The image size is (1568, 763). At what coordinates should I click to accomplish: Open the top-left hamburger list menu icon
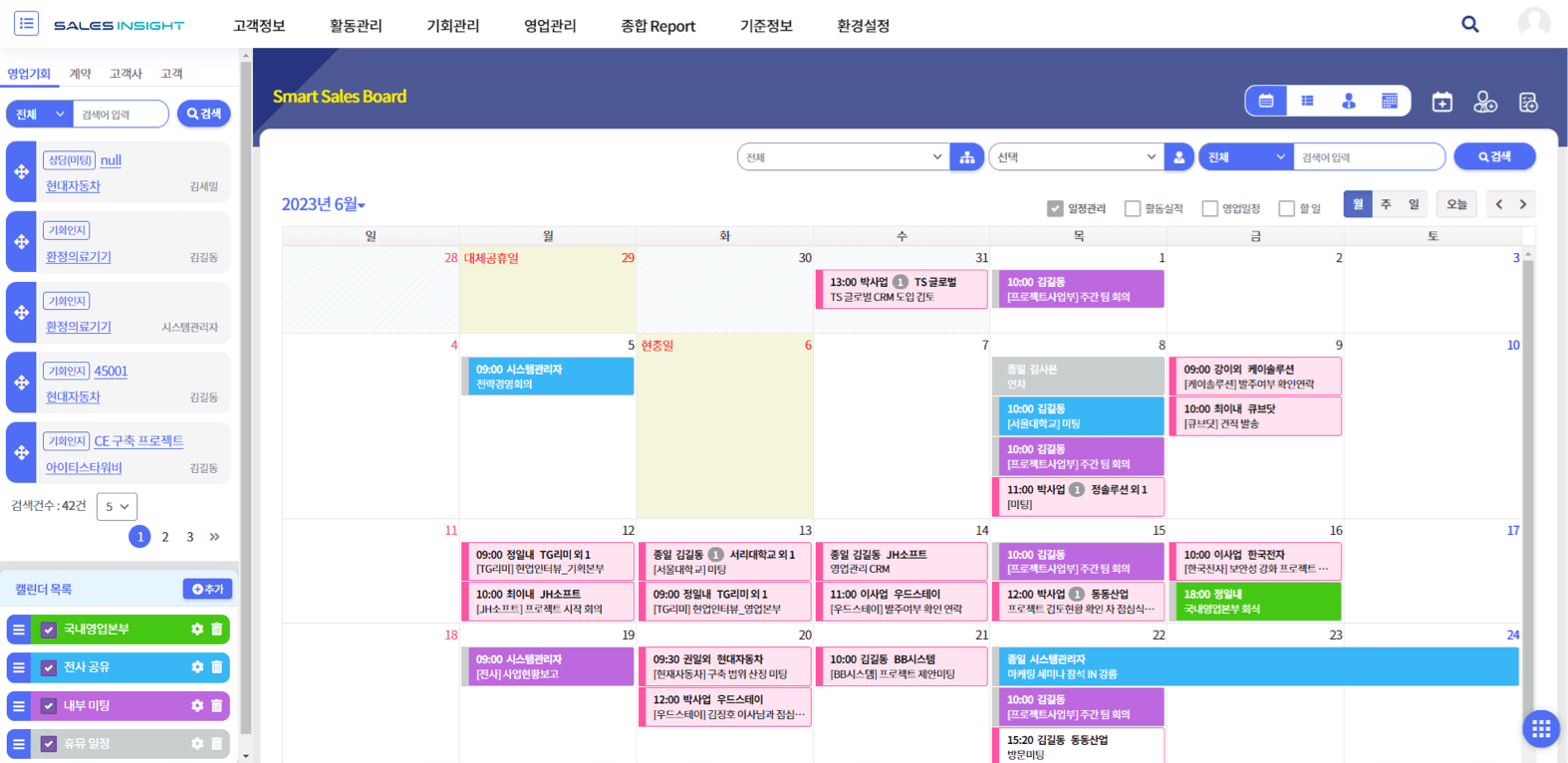tap(26, 23)
